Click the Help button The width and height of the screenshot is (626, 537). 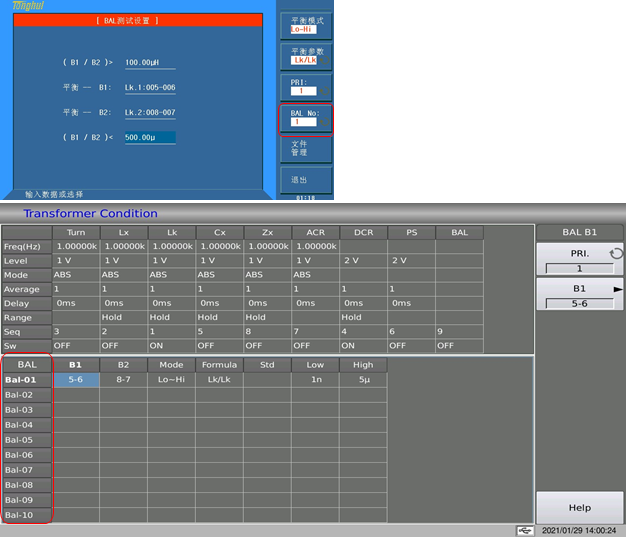click(x=579, y=508)
